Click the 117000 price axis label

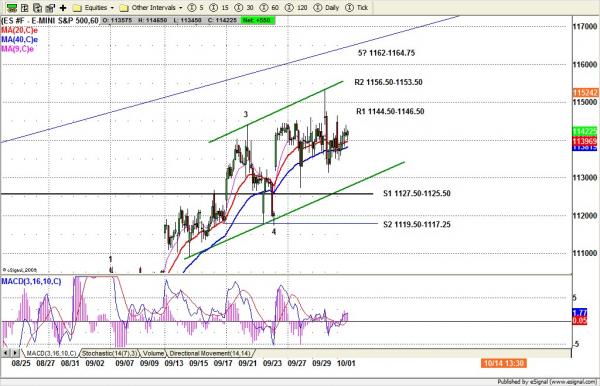(585, 26)
